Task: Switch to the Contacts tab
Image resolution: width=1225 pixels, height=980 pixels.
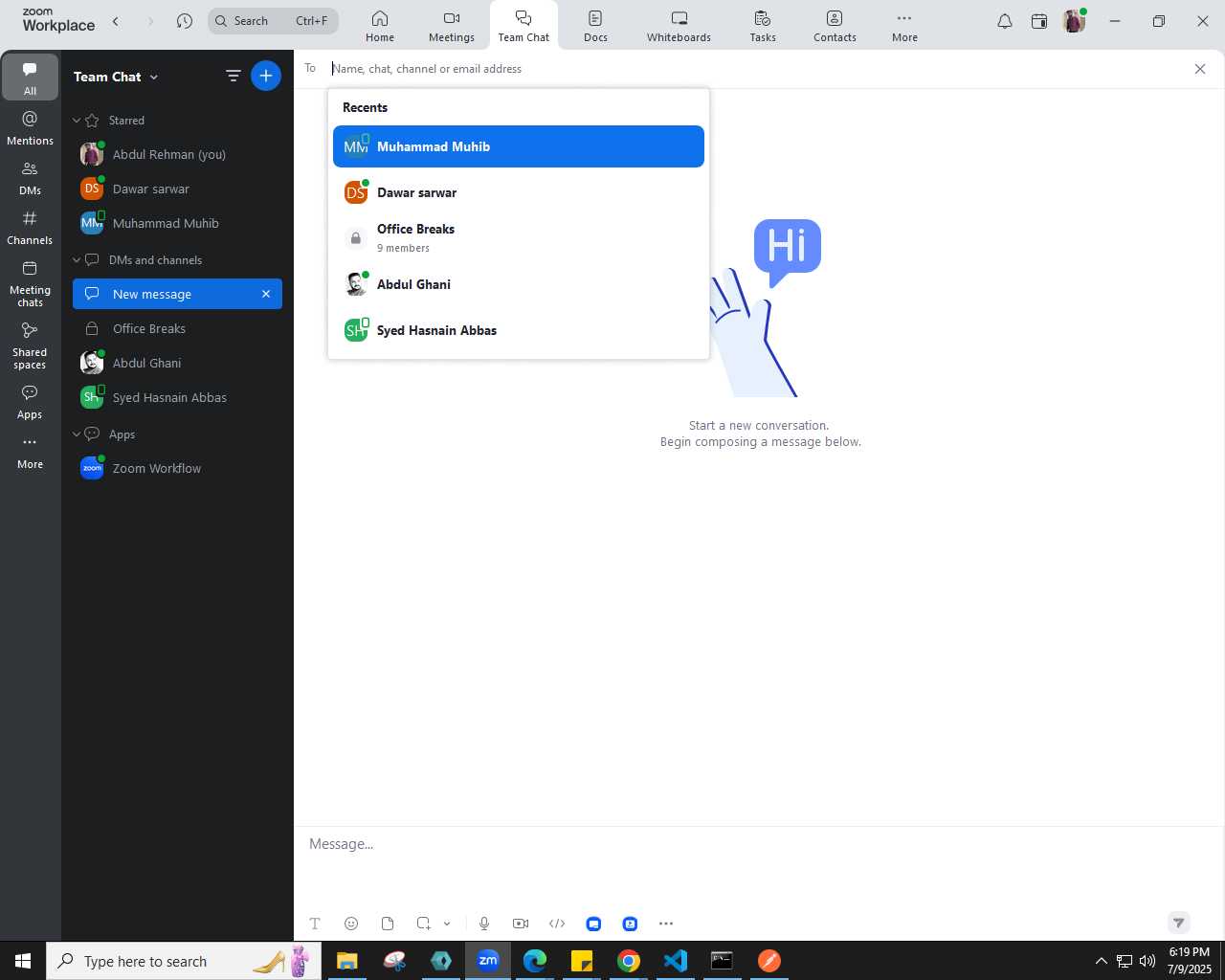Action: tap(835, 26)
